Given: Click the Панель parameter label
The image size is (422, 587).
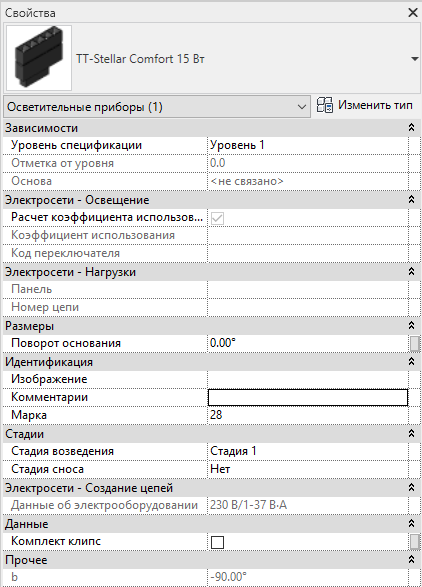Looking at the screenshot, I should coord(31,289).
